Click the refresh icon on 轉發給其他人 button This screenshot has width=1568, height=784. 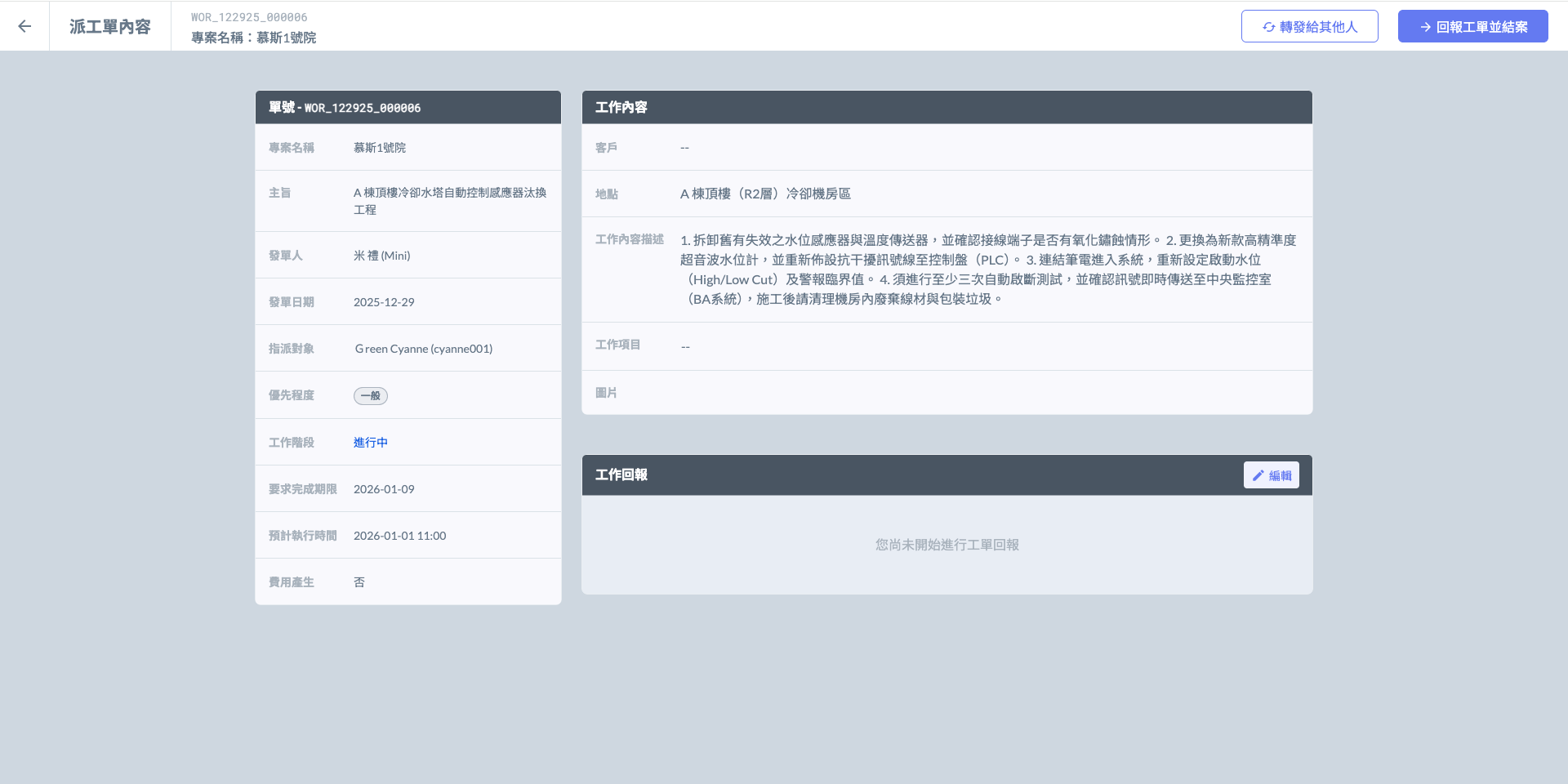[1268, 27]
